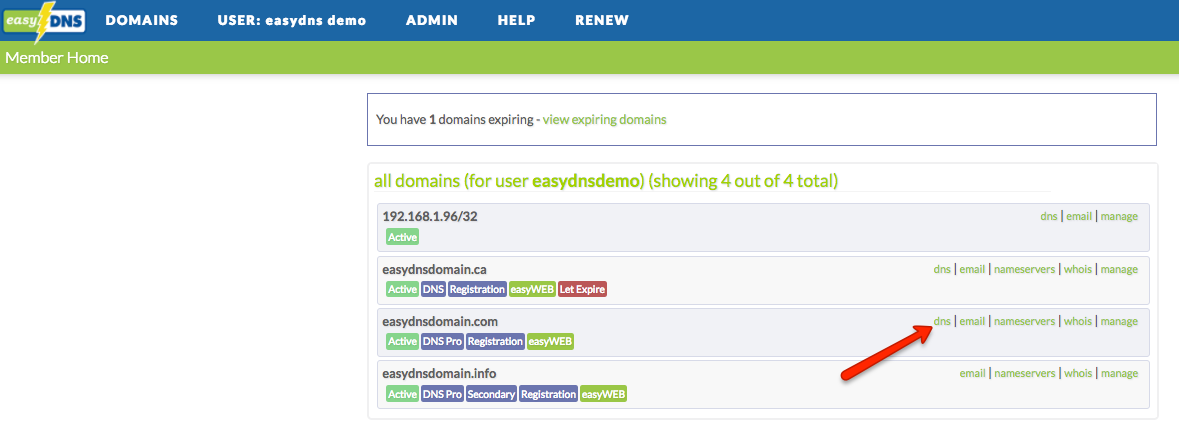Viewport: 1179px width, 433px height.
Task: Click Registration badge under easydnsdomain.com
Action: coord(495,341)
